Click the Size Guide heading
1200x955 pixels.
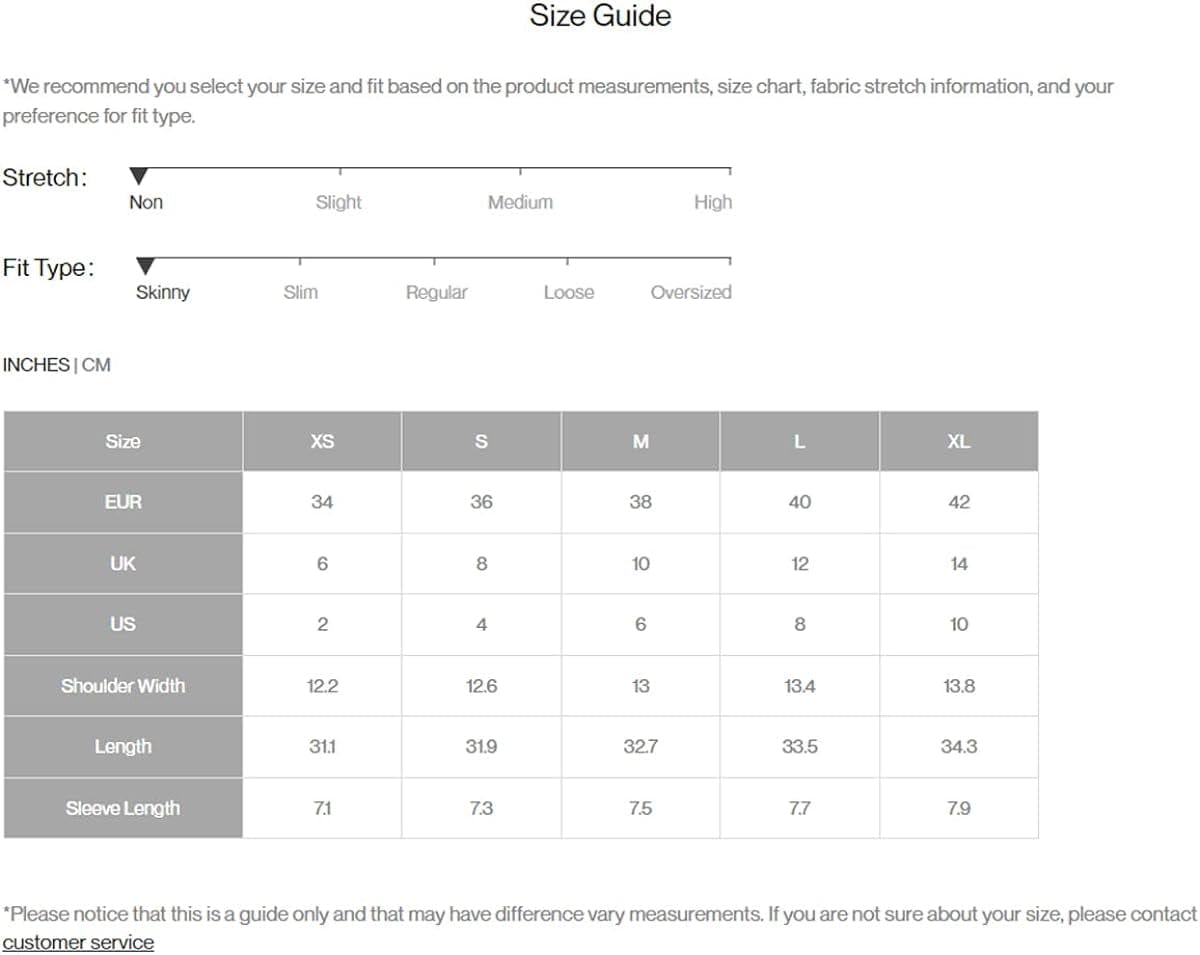point(600,16)
